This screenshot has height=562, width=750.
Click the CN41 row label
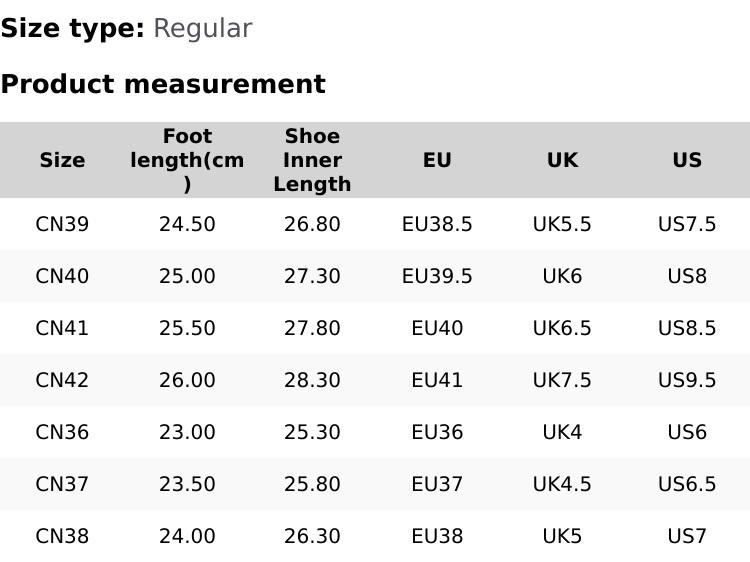click(x=62, y=328)
